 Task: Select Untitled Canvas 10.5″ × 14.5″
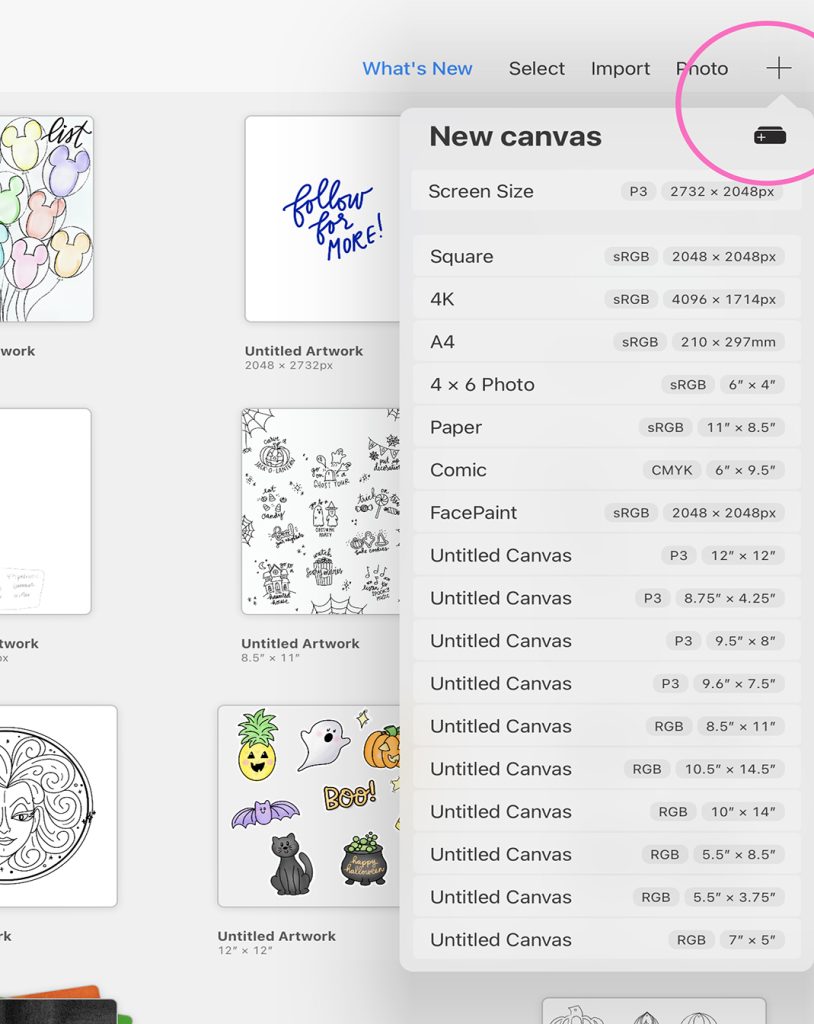point(606,769)
